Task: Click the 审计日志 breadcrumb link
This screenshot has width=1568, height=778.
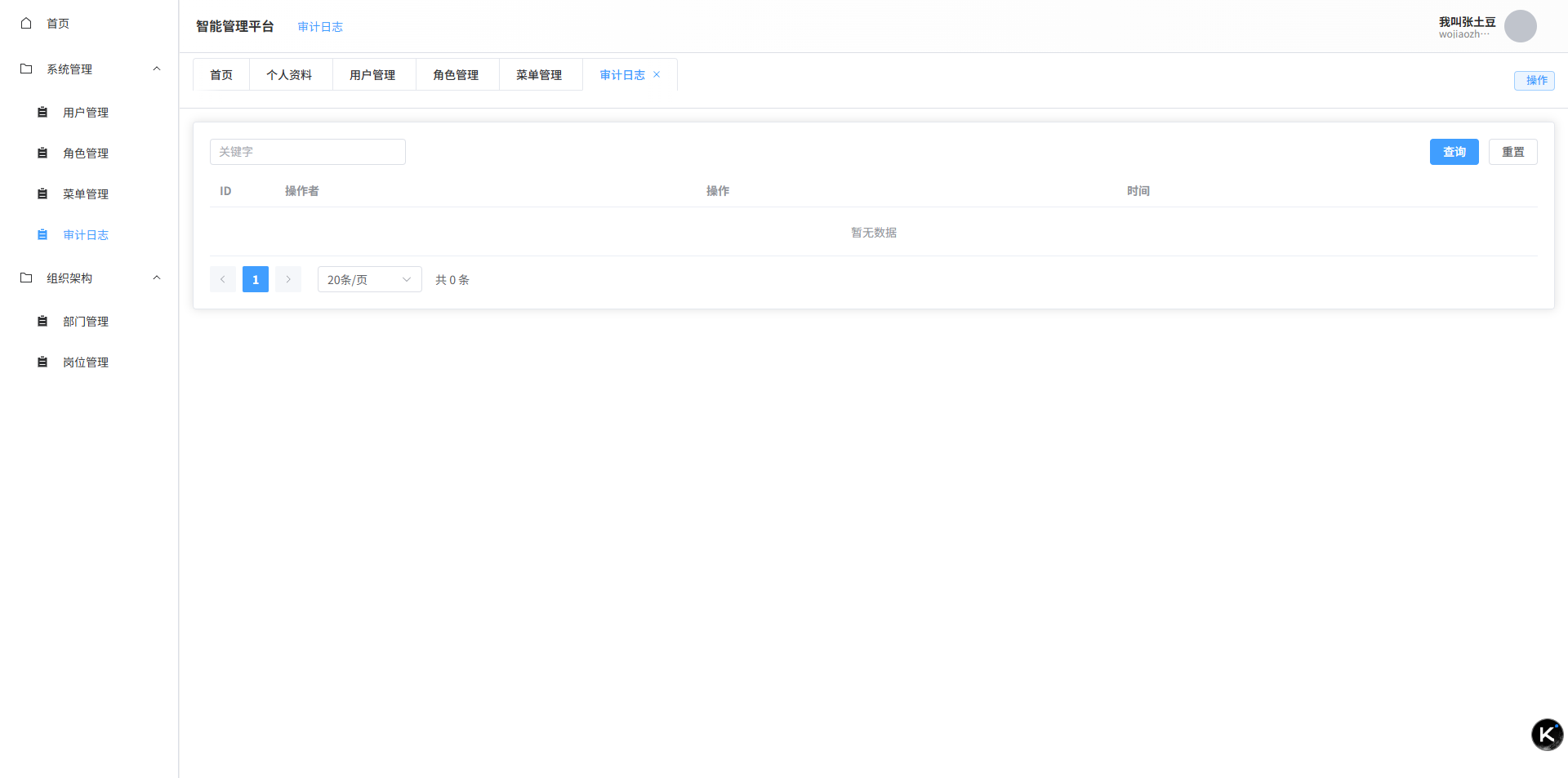Action: 320,27
